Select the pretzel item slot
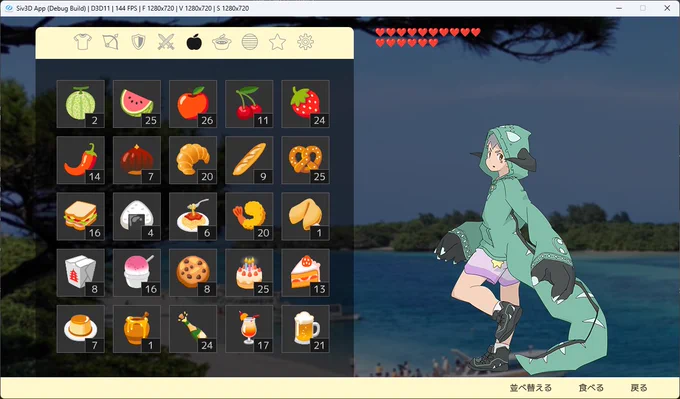This screenshot has height=399, width=680. [306, 160]
